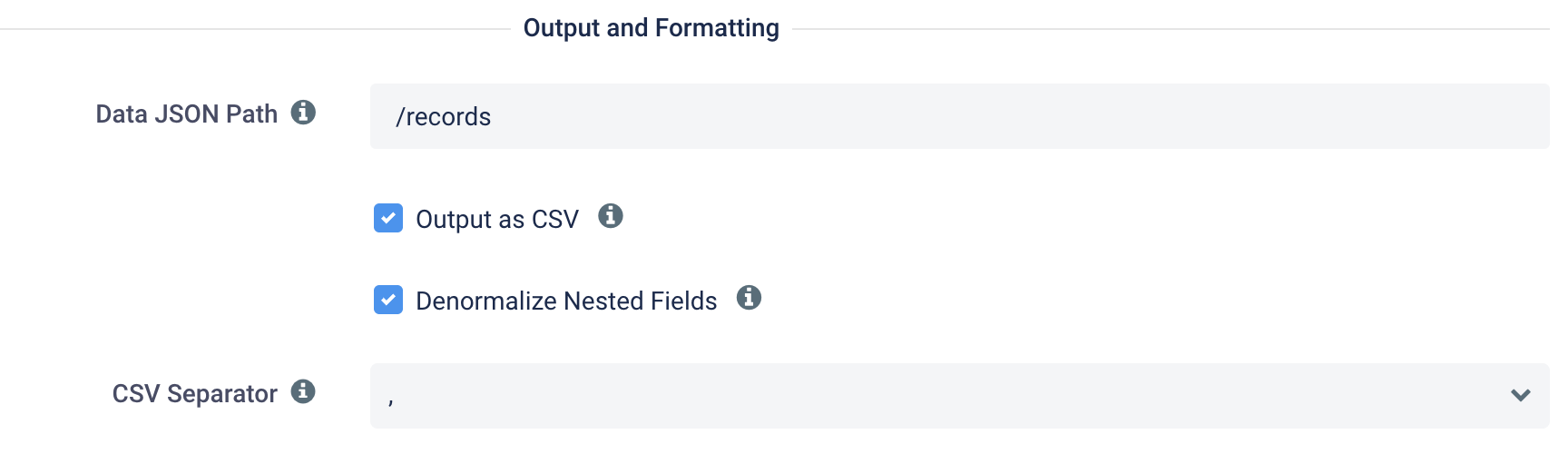
Task: Uncheck the Output as CSV checkbox
Action: point(388,218)
